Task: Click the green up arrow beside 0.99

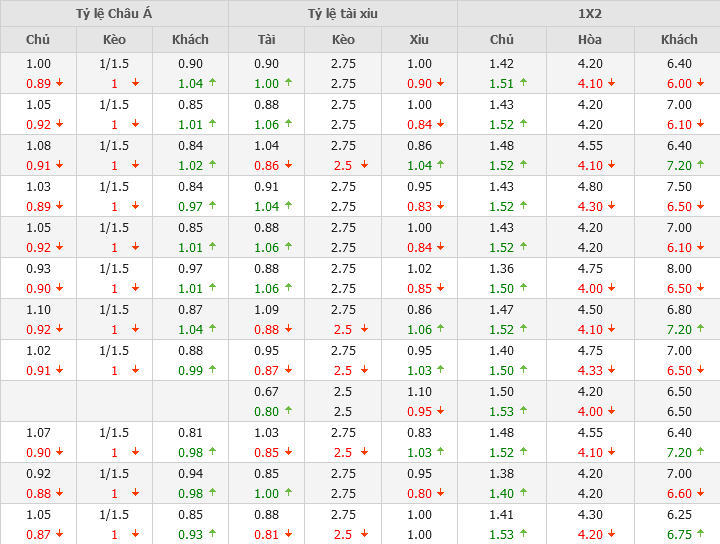Action: (212, 370)
